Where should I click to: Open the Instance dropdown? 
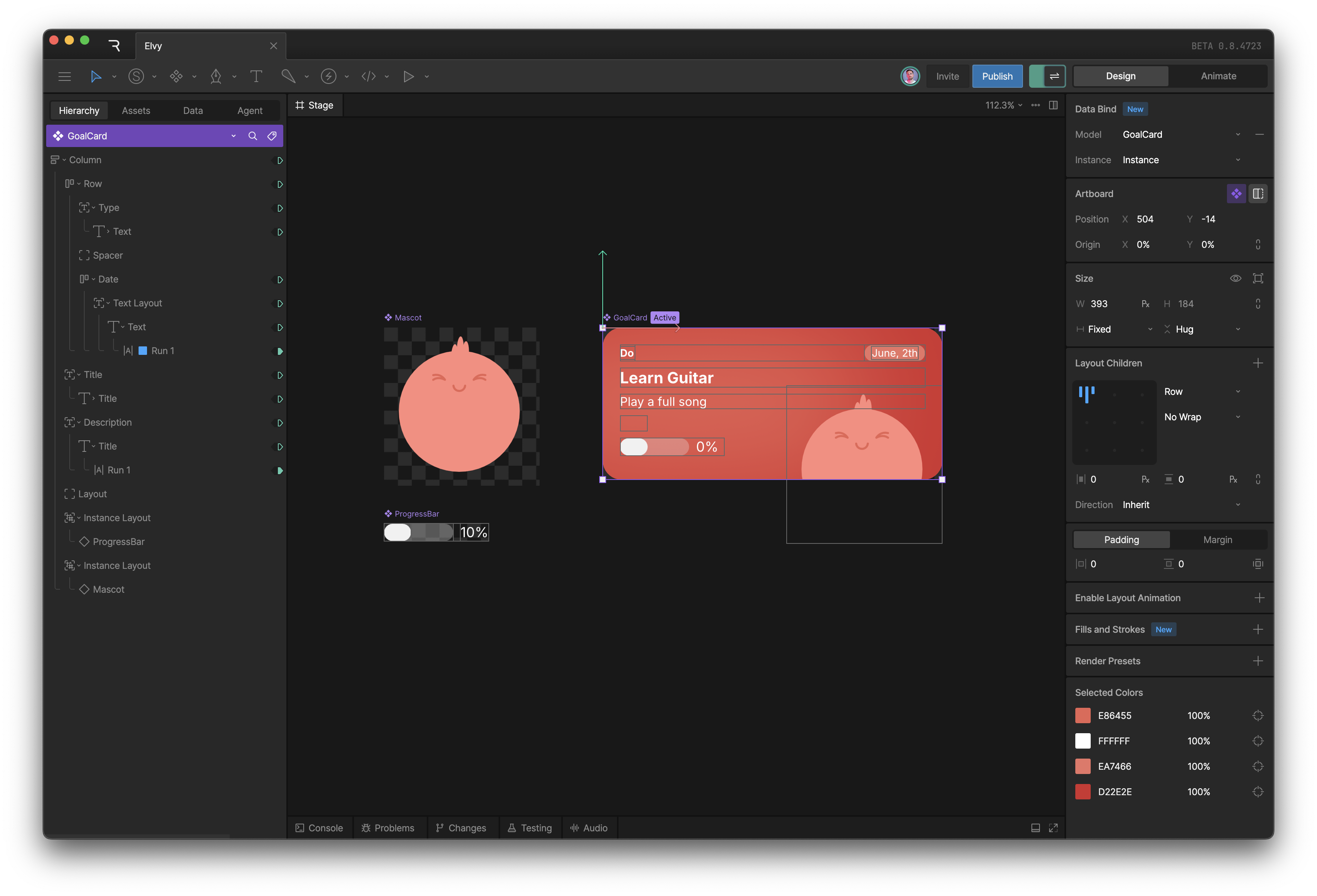click(1182, 160)
